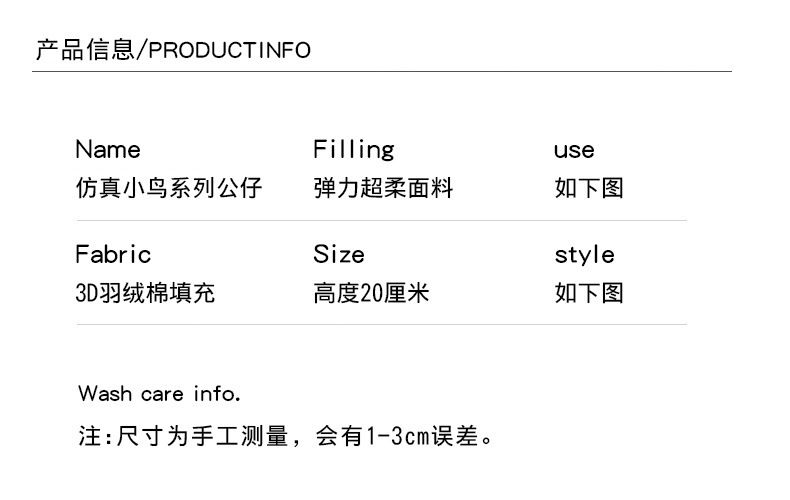Click the divider line below the Fabric row
The height and width of the screenshot is (500, 790).
click(x=382, y=324)
